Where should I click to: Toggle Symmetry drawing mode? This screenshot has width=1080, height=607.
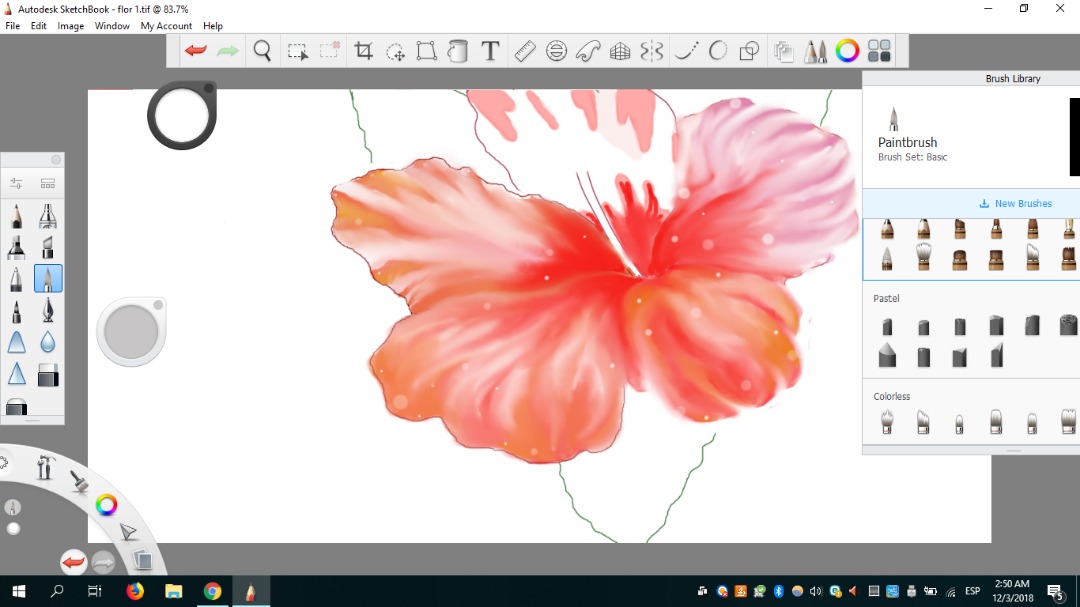[x=652, y=51]
